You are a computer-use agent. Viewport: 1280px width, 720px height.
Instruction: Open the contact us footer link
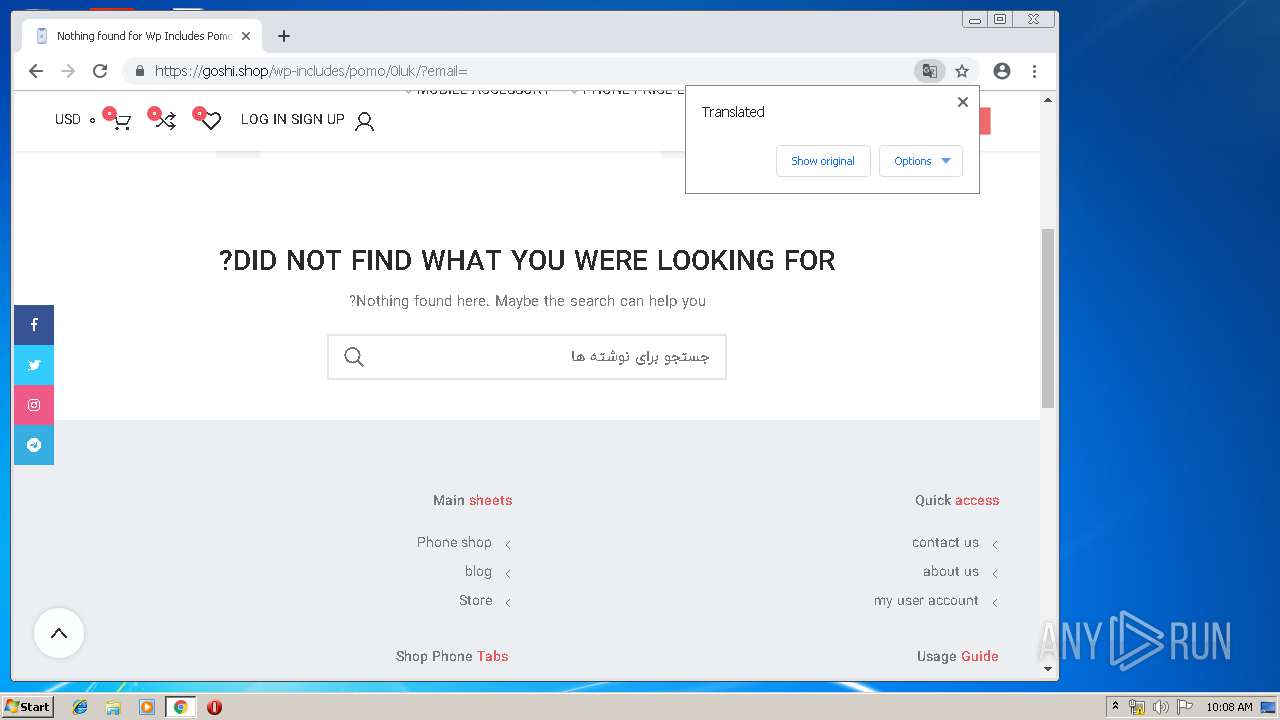tap(945, 542)
